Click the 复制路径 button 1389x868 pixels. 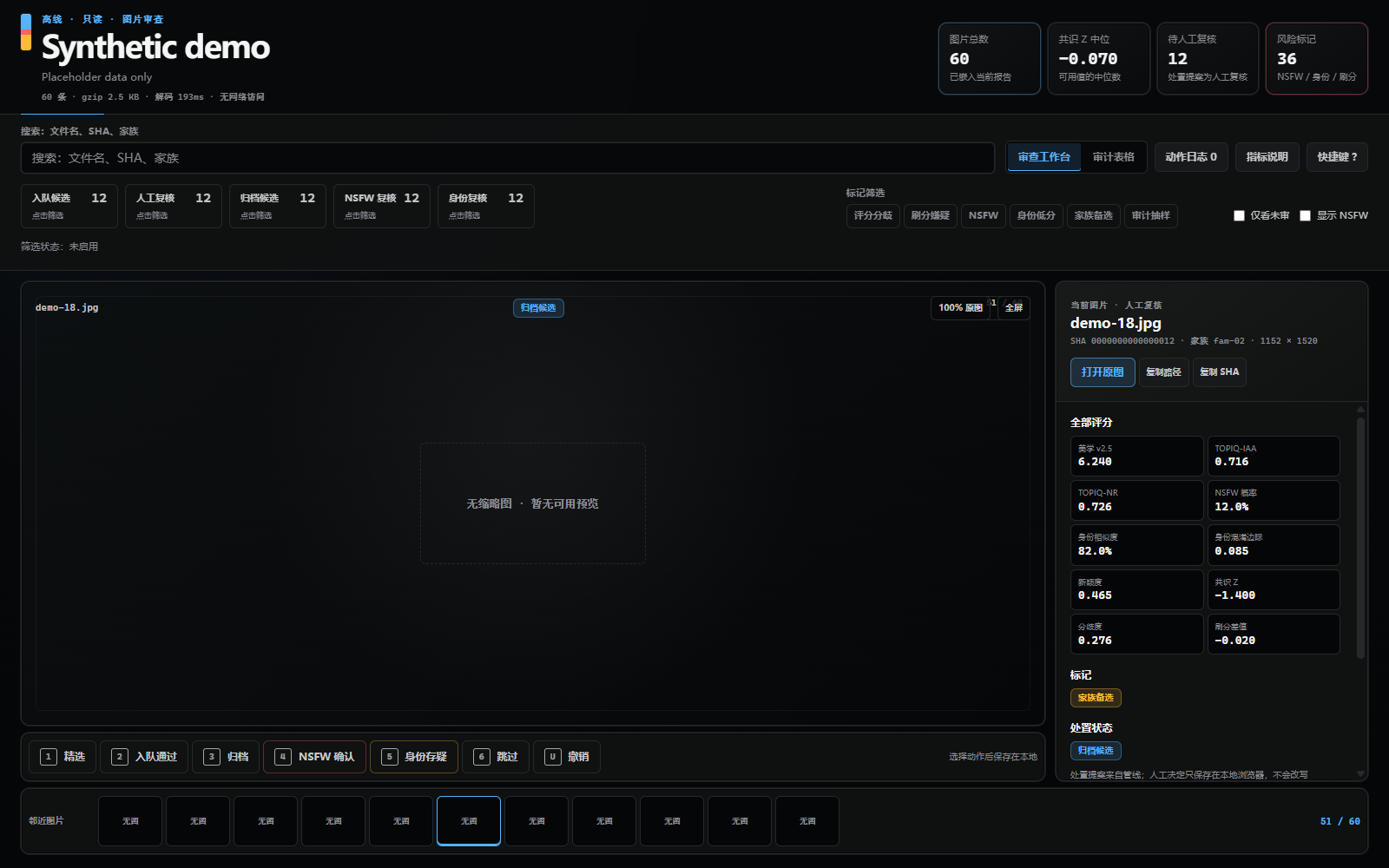[1164, 372]
